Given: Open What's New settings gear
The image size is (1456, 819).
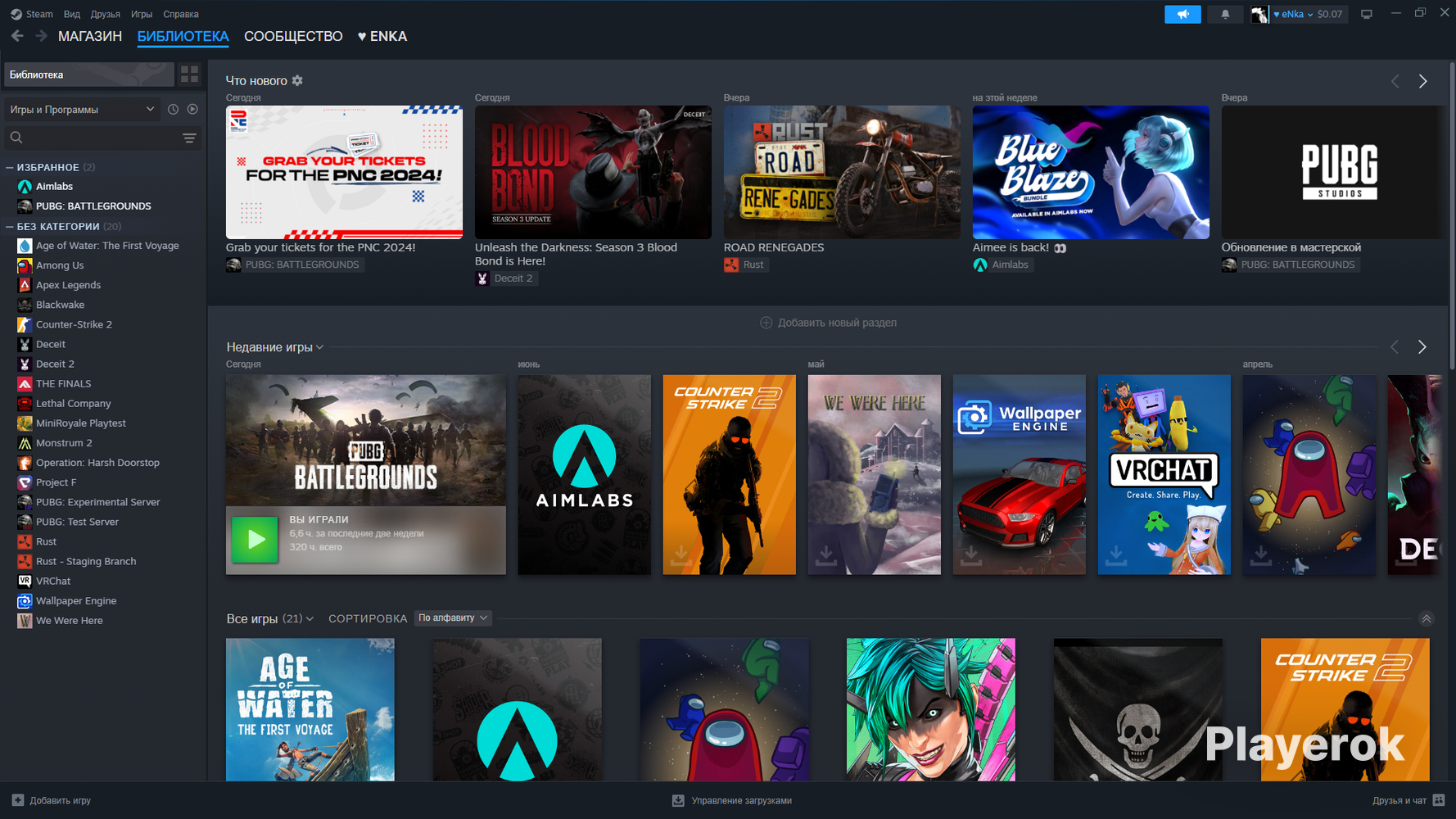Looking at the screenshot, I should [297, 80].
